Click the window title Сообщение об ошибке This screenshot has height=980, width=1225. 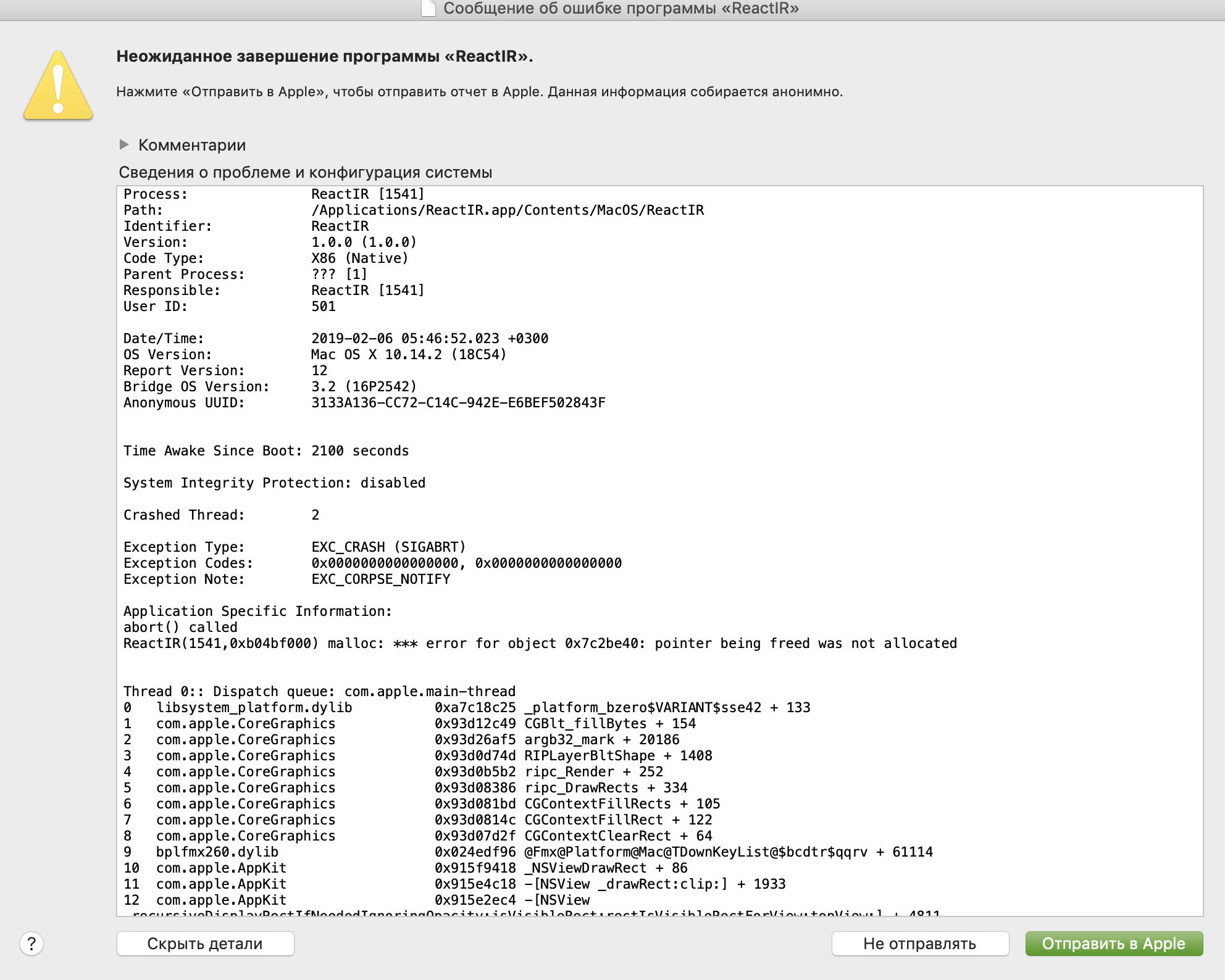pos(621,9)
